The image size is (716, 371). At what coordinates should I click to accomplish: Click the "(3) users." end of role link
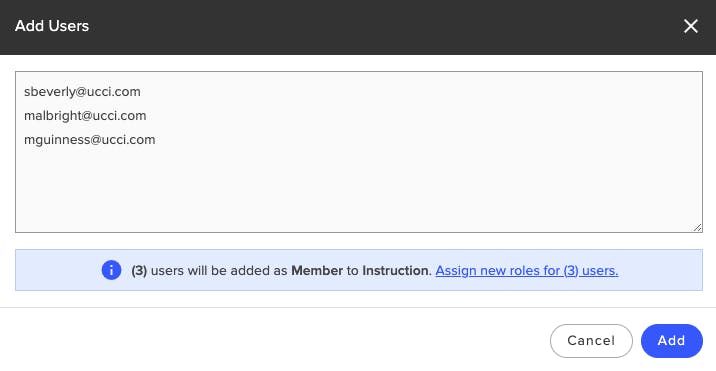[590, 270]
